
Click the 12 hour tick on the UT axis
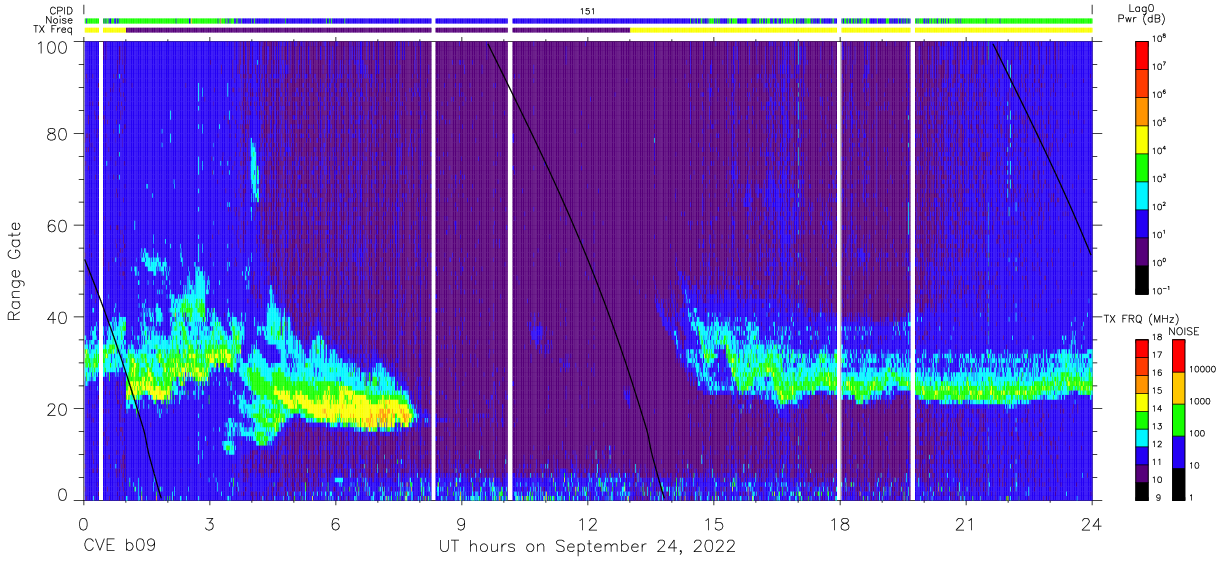(x=588, y=524)
